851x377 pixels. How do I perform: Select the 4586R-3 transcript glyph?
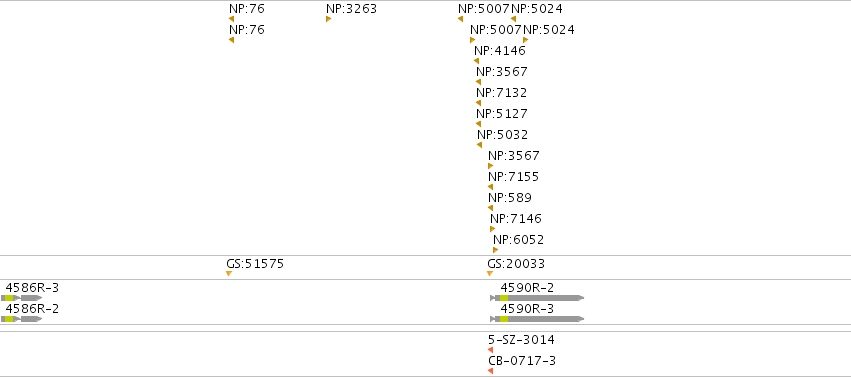(22, 298)
